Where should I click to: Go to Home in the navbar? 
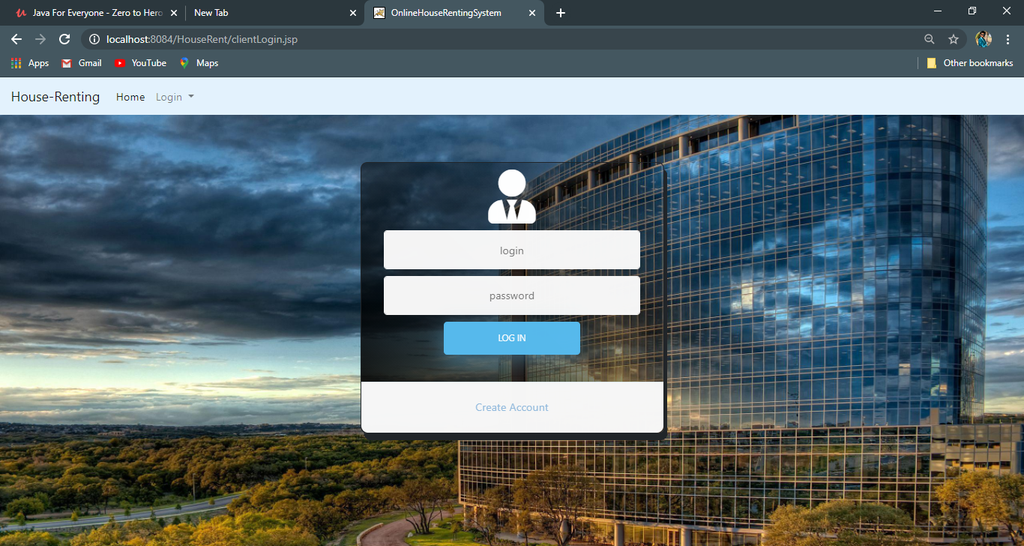(x=131, y=97)
